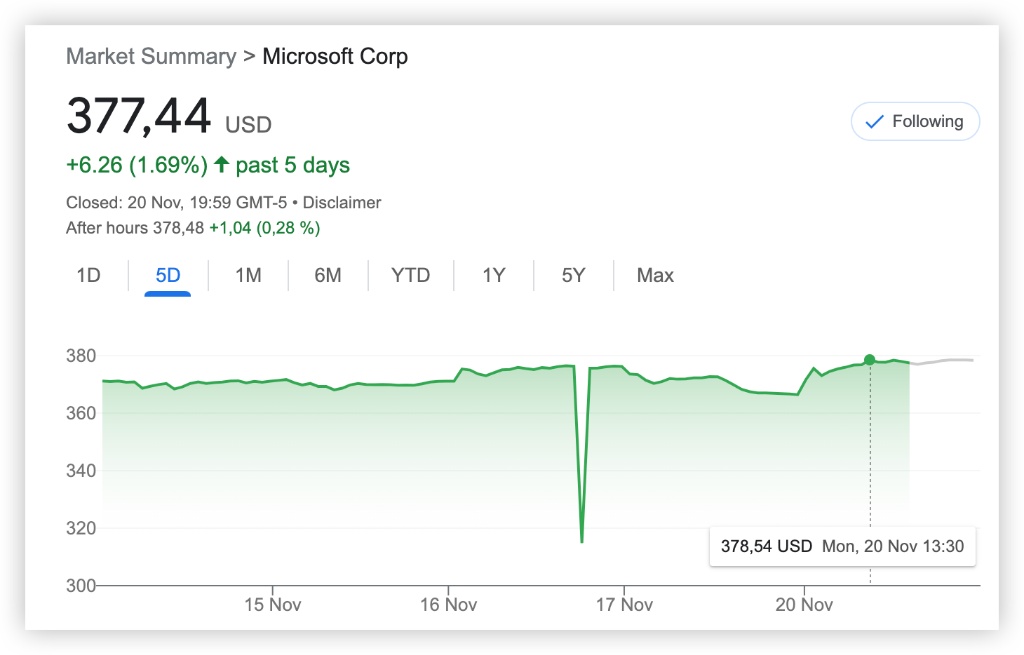Select the YTD range tab
The image size is (1024, 655).
coord(411,275)
